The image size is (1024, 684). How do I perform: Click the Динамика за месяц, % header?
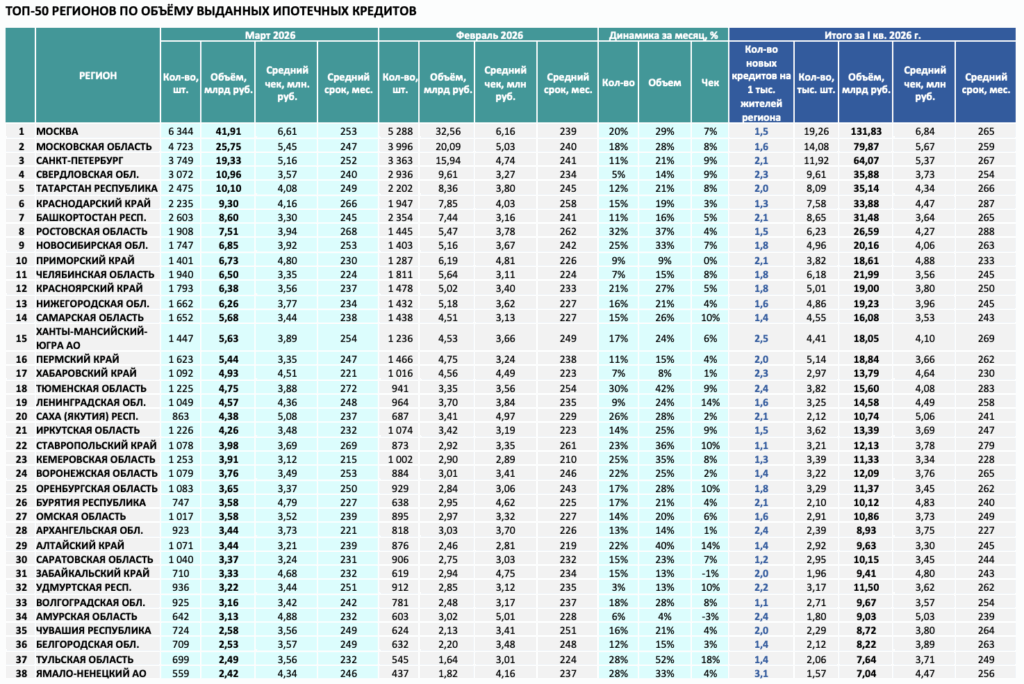[663, 35]
